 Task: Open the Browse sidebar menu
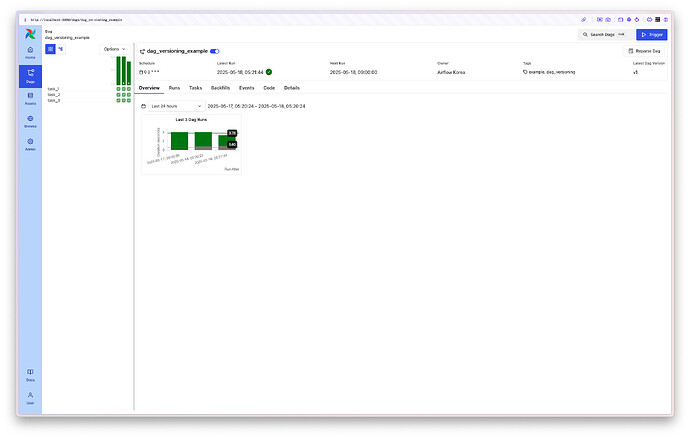[x=30, y=119]
